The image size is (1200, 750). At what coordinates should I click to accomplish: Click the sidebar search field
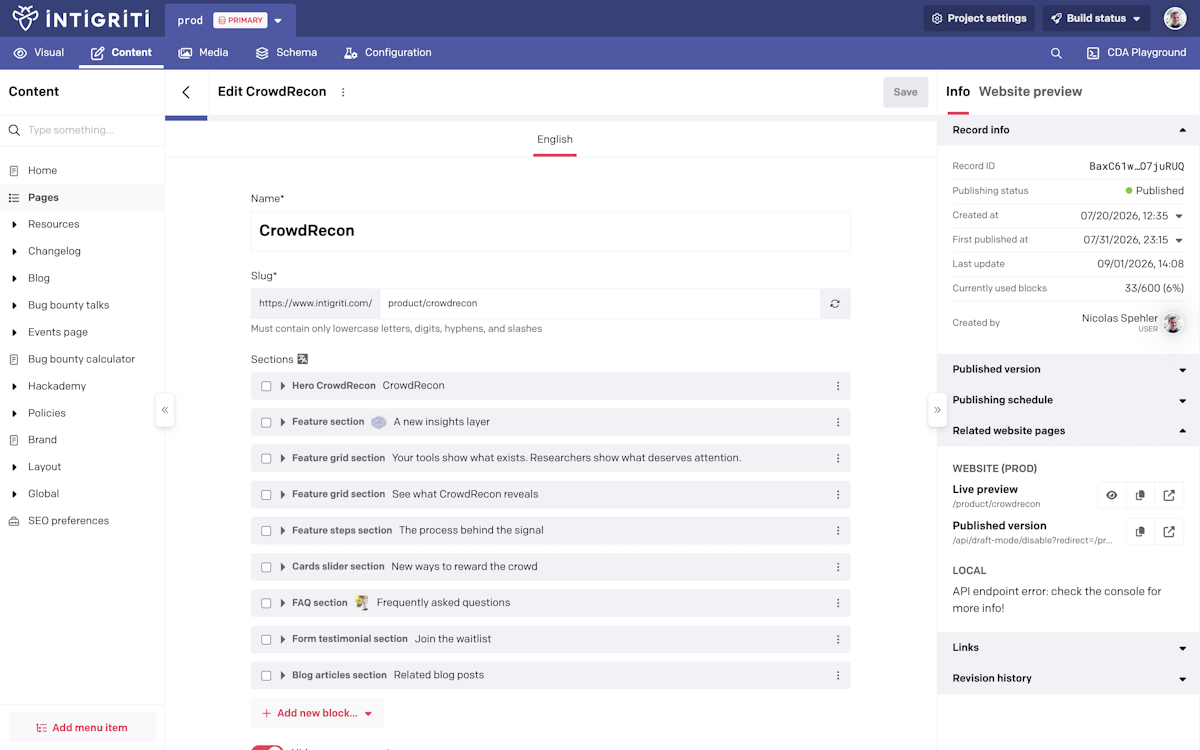pyautogui.click(x=82, y=130)
